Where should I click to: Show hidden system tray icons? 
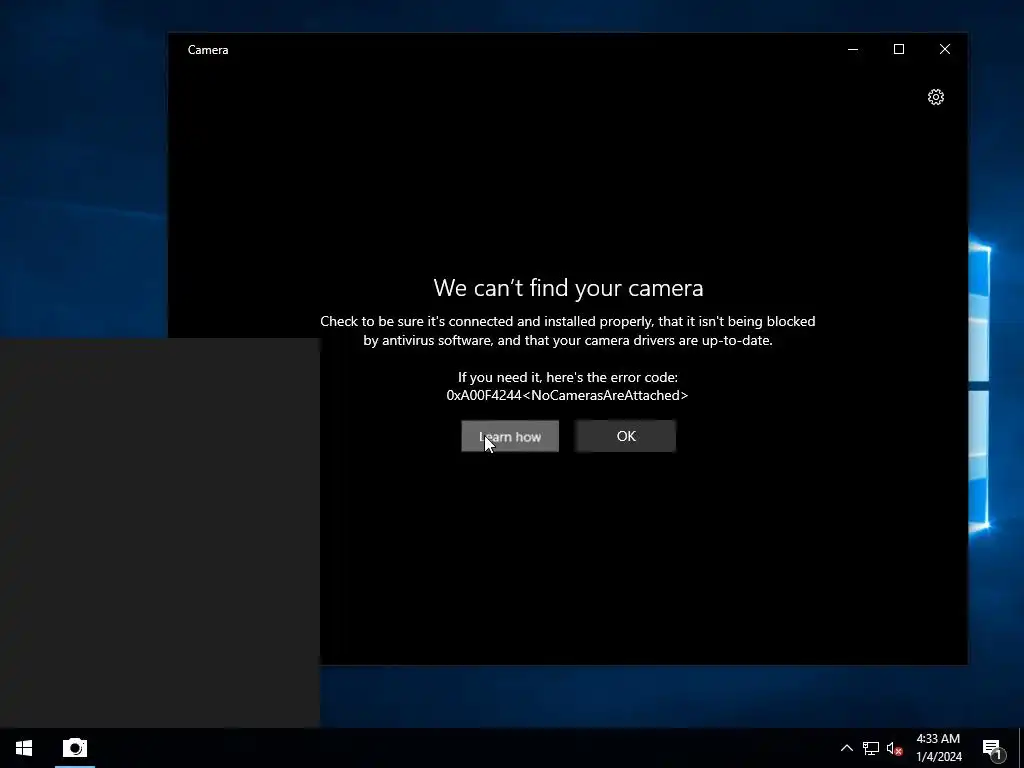[x=846, y=748]
